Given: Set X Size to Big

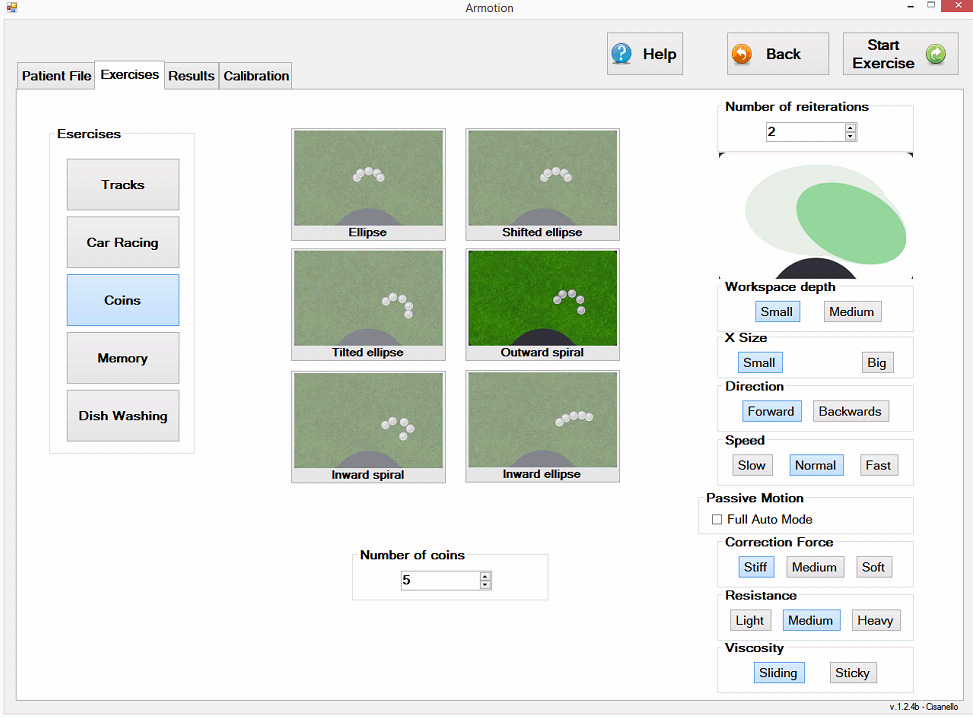Looking at the screenshot, I should 877,363.
